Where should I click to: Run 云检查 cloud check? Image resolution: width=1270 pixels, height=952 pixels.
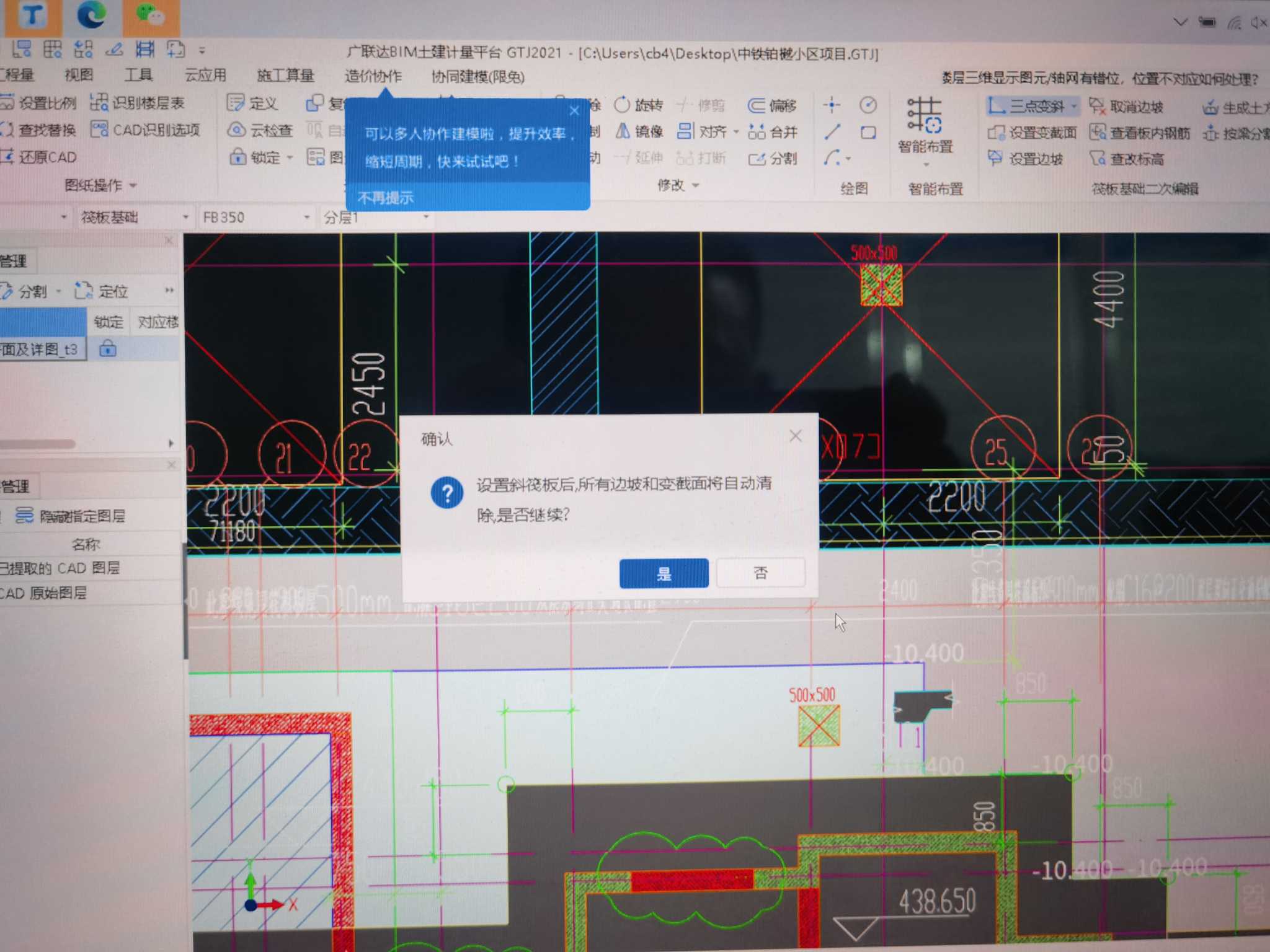coord(260,130)
